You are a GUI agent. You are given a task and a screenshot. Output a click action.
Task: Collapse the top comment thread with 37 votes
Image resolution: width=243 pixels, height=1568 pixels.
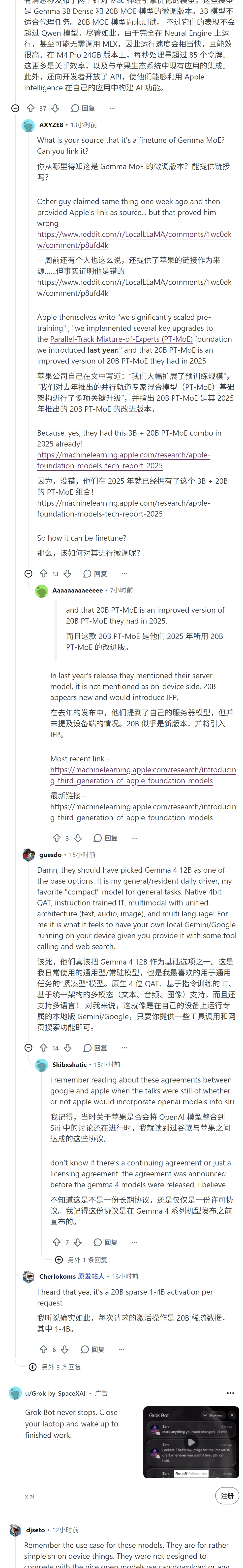click(x=15, y=108)
